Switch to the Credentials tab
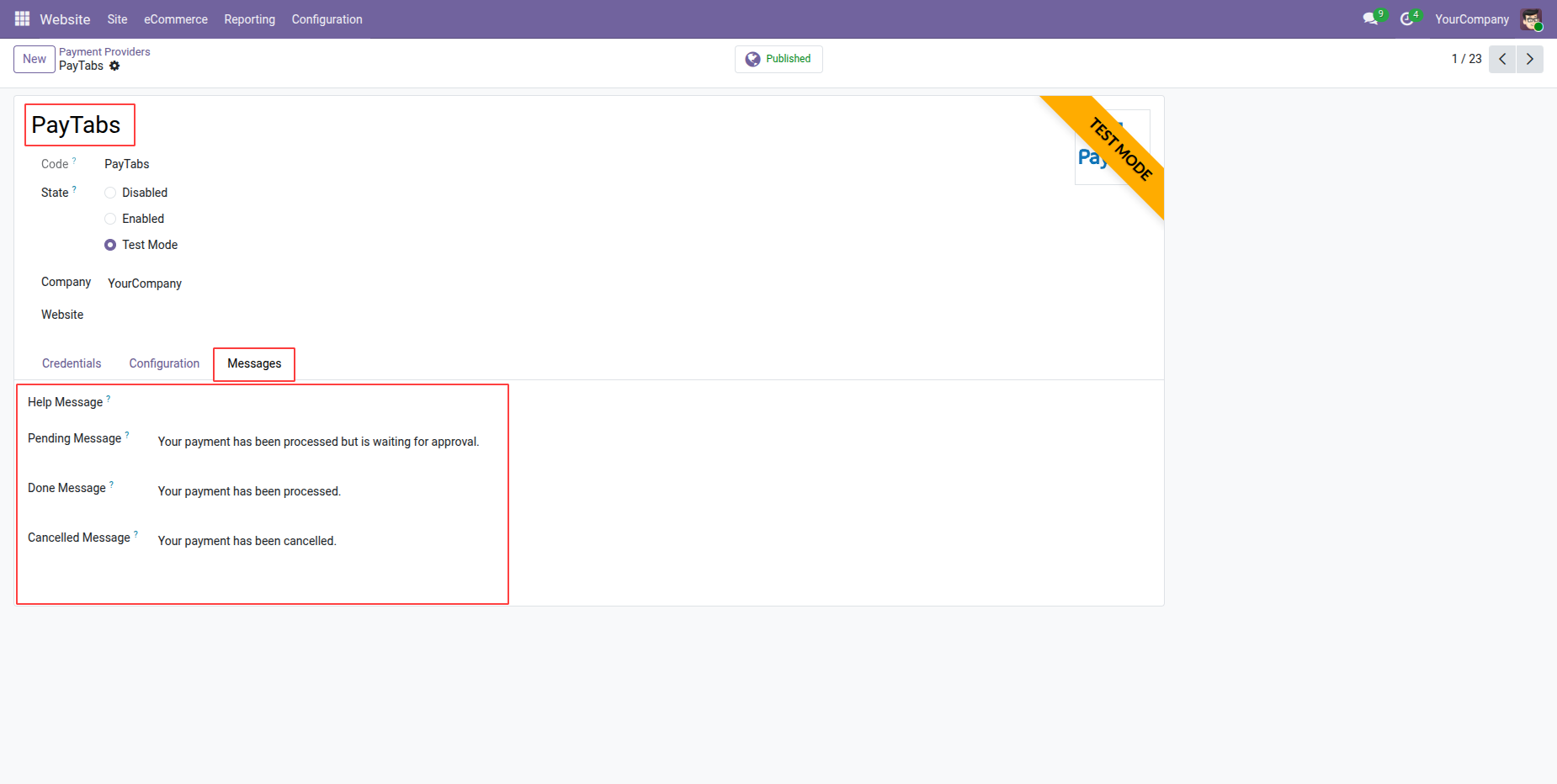 (x=72, y=363)
